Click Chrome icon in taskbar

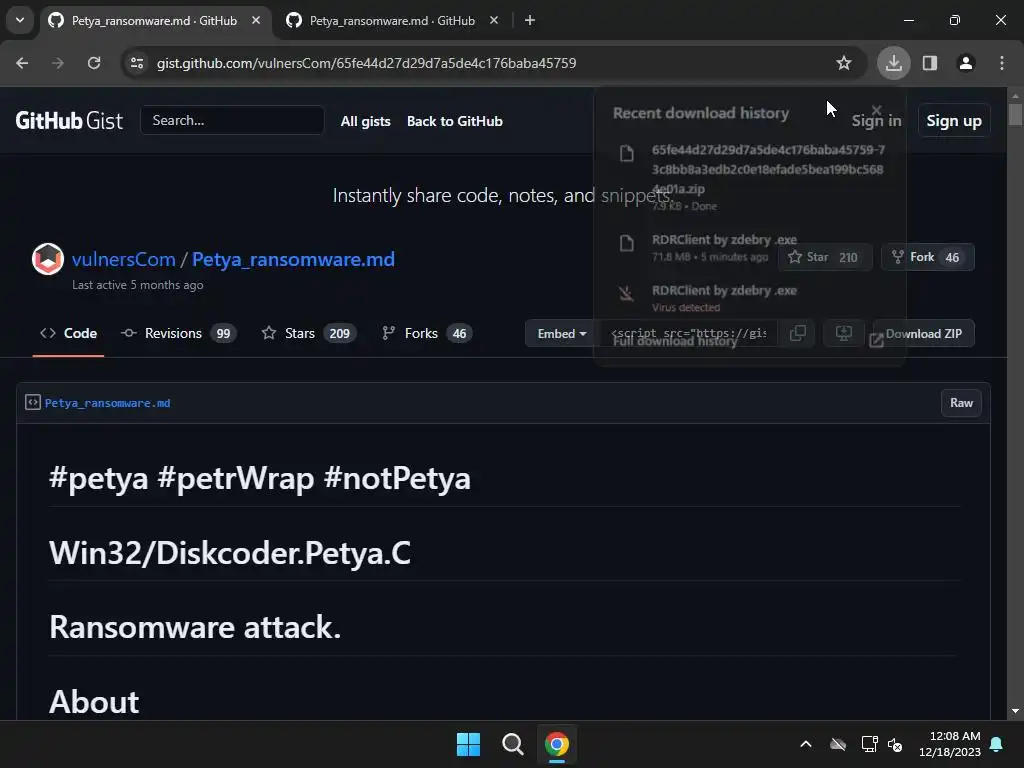557,744
